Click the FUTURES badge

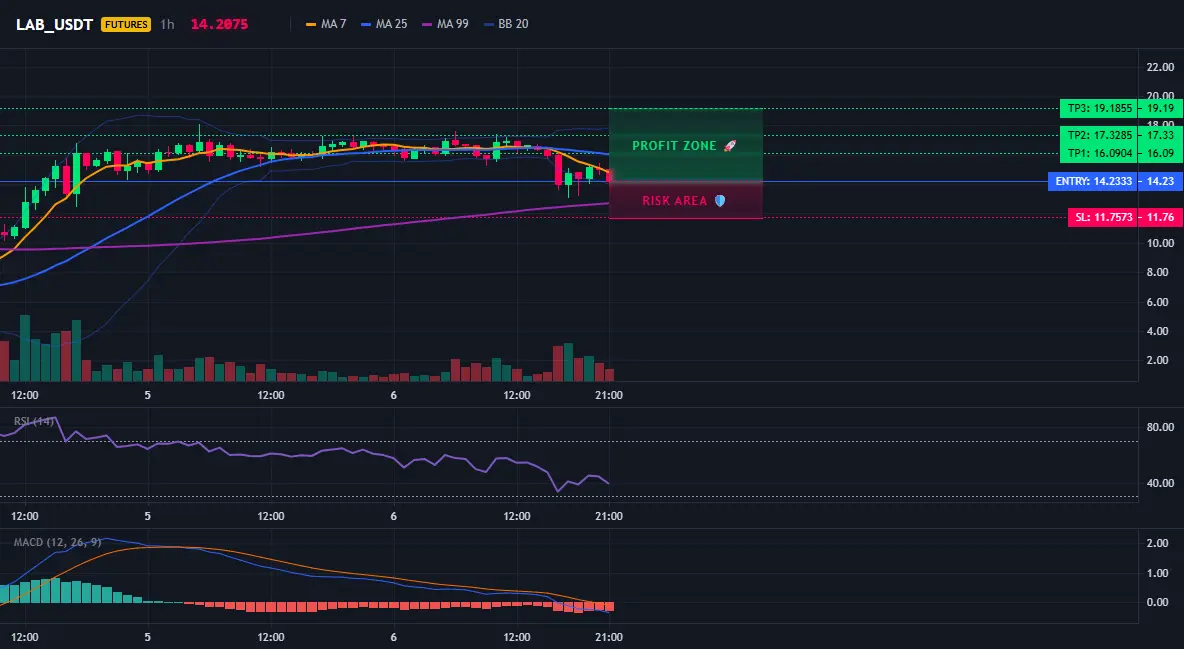point(126,24)
